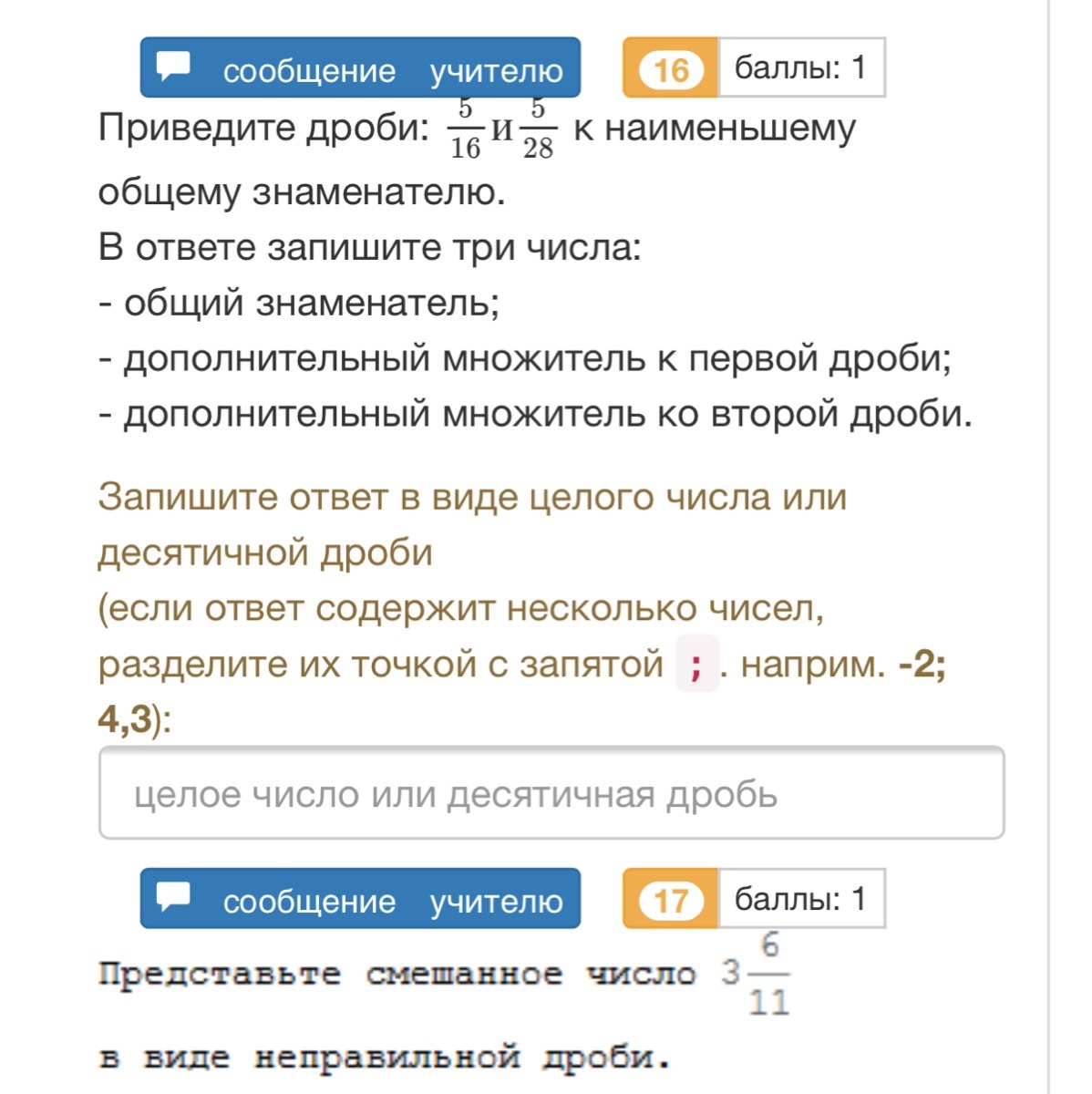Click the text «в виде неправильной дроби.»
This screenshot has height=1094, width=1092.
coord(385,1058)
